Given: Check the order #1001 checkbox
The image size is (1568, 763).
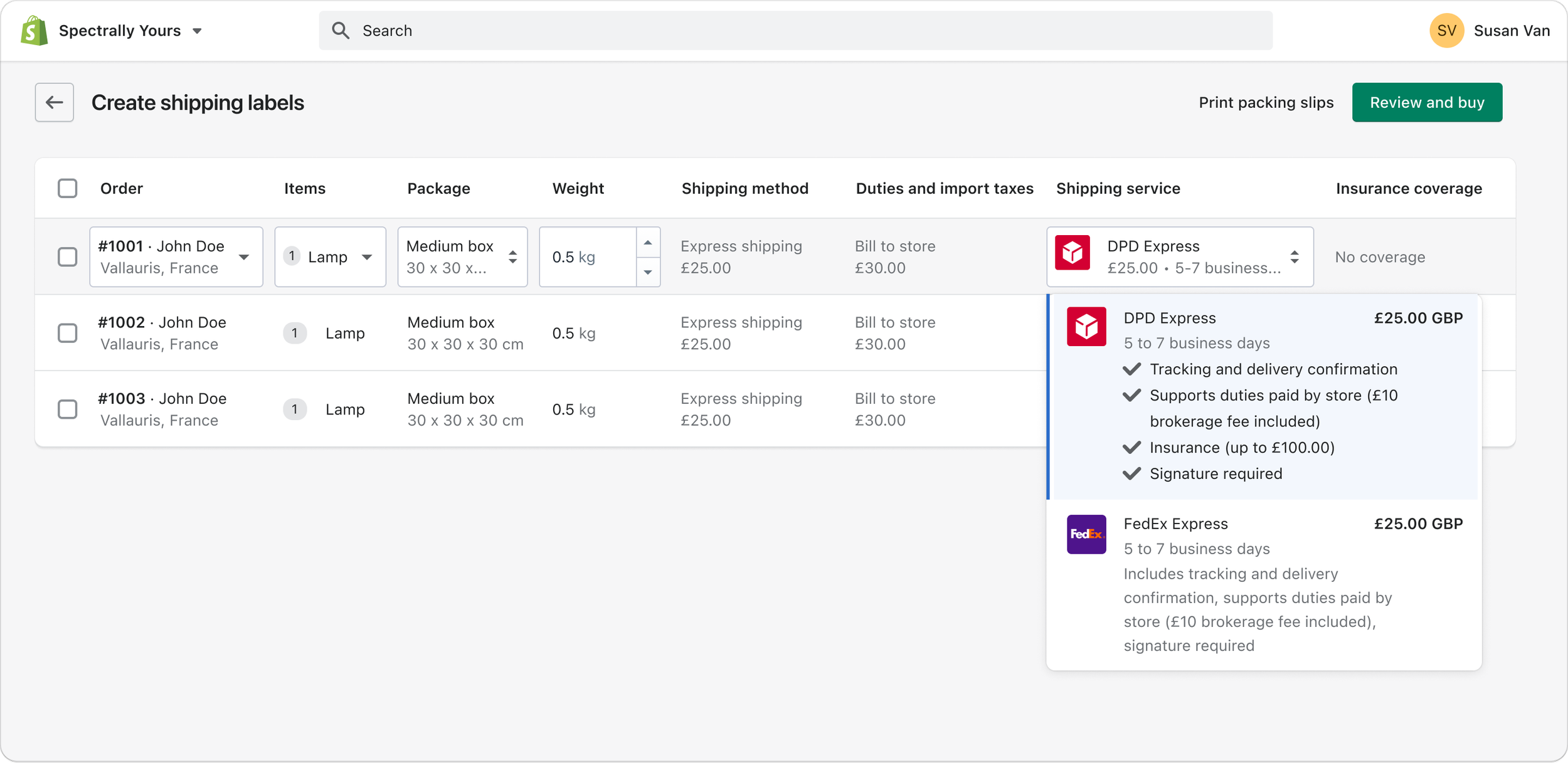Looking at the screenshot, I should tap(68, 257).
